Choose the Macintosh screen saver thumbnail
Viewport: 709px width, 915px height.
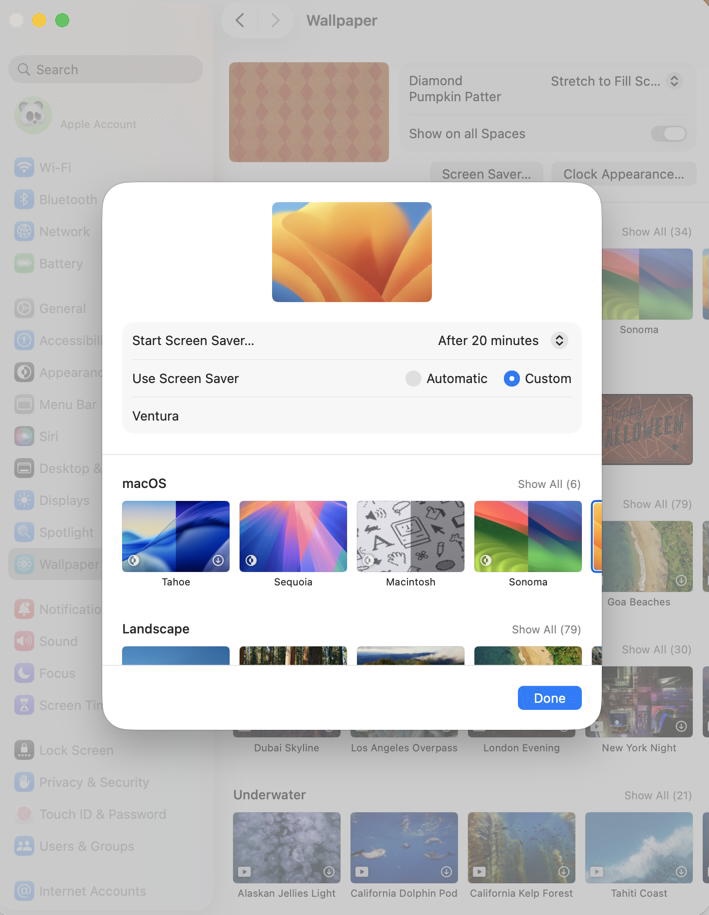click(410, 536)
